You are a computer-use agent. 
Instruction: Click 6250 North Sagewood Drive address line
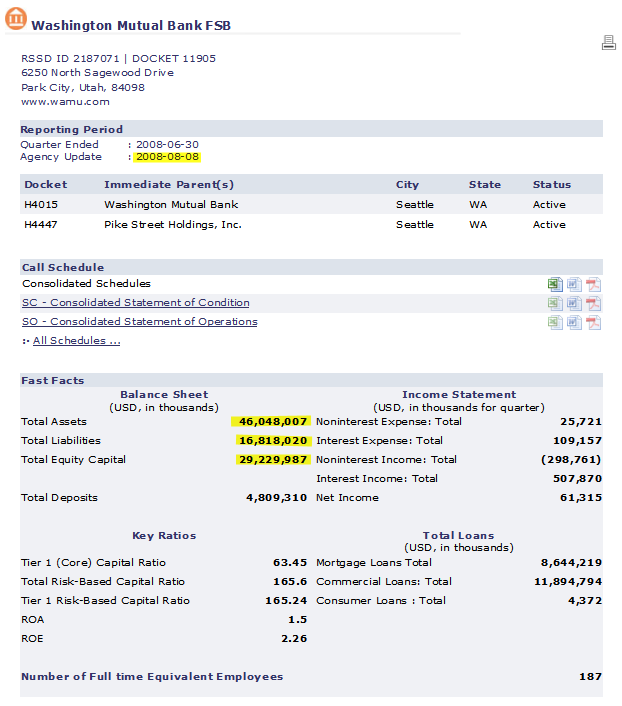point(97,72)
